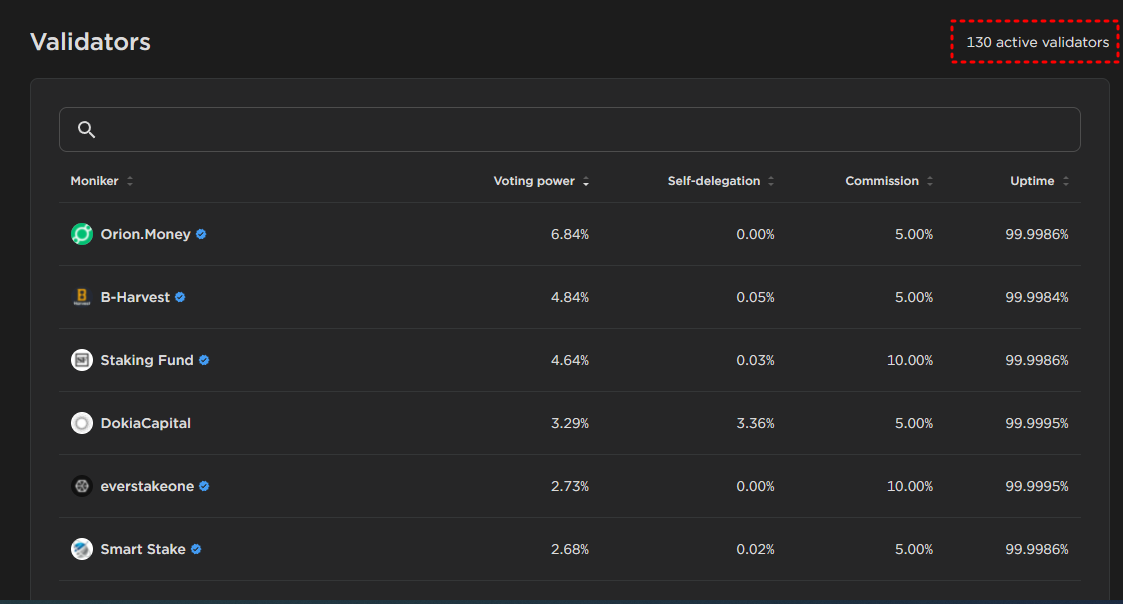Click B-Harvest uptime 99.9984%
This screenshot has width=1123, height=604.
coord(1037,297)
